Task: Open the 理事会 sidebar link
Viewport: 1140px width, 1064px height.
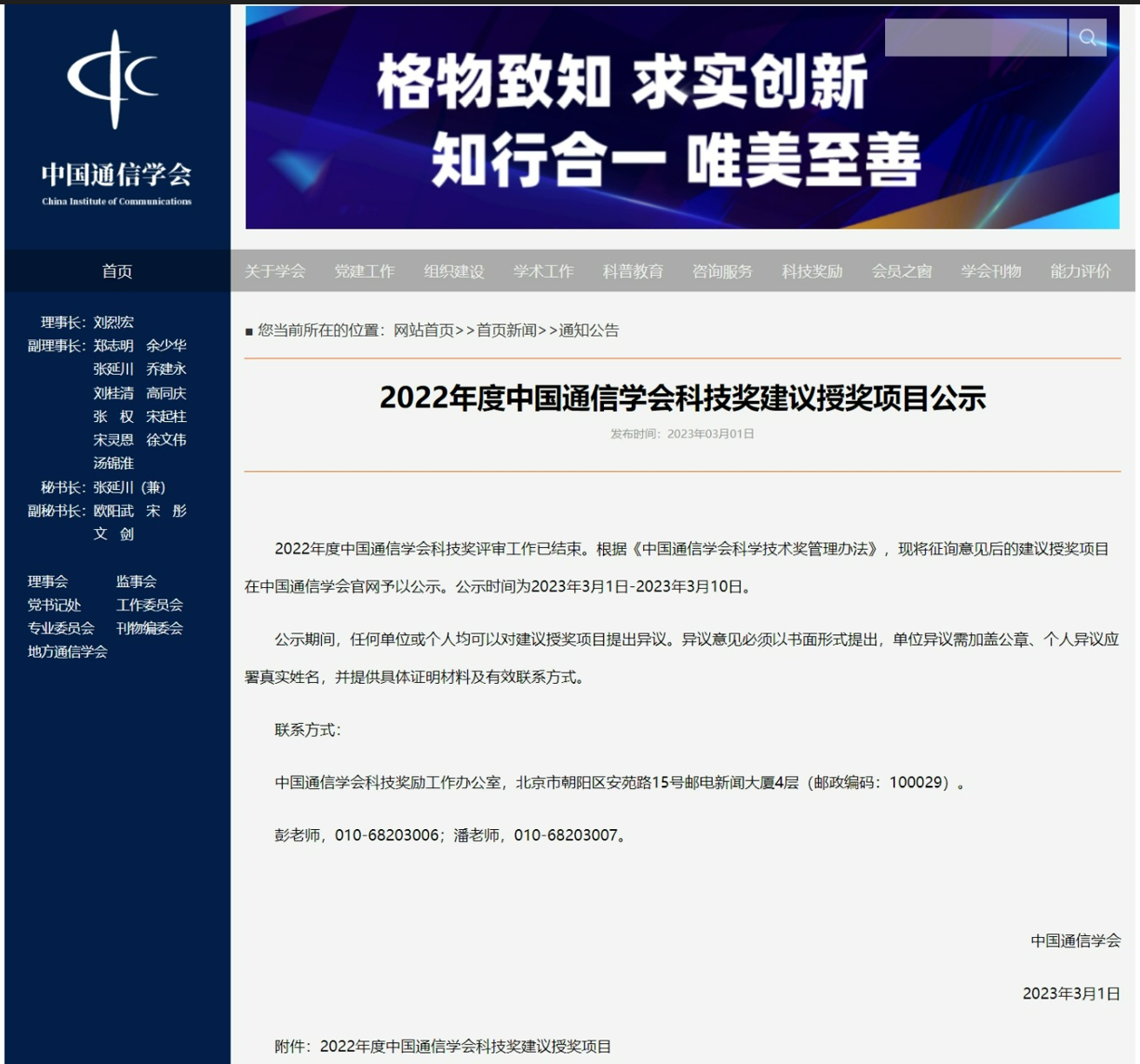Action: [x=48, y=581]
